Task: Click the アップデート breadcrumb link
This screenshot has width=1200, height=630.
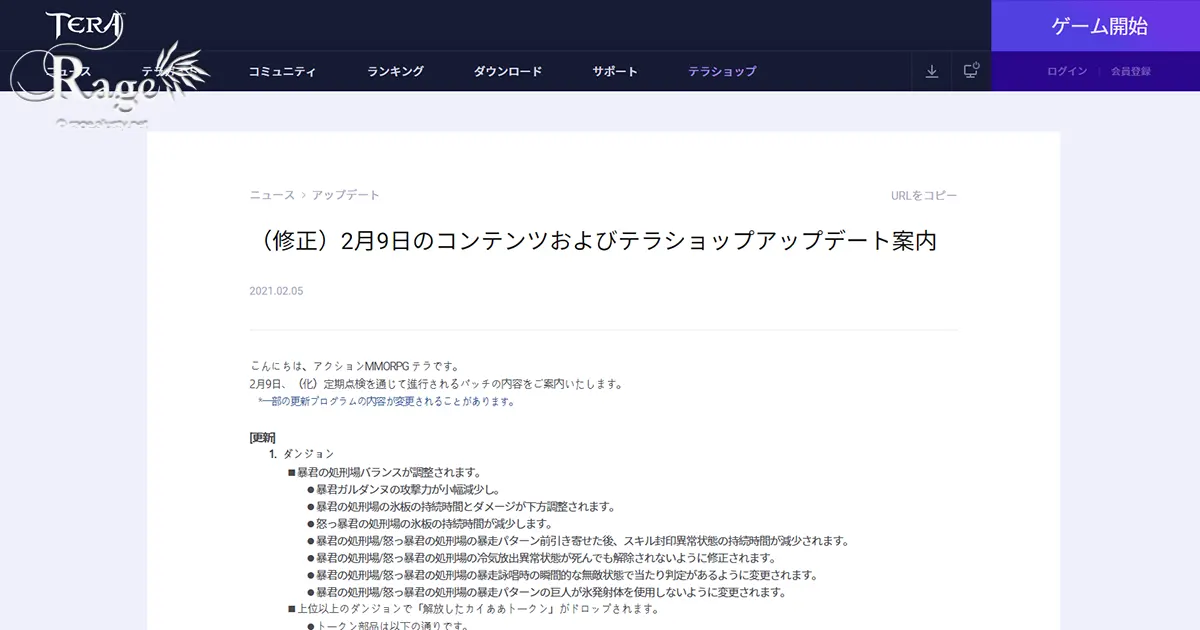Action: click(x=349, y=195)
